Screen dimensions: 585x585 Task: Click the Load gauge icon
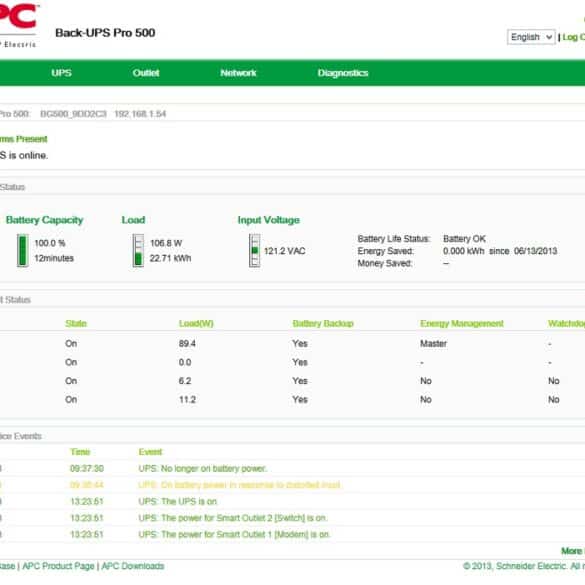(x=138, y=250)
